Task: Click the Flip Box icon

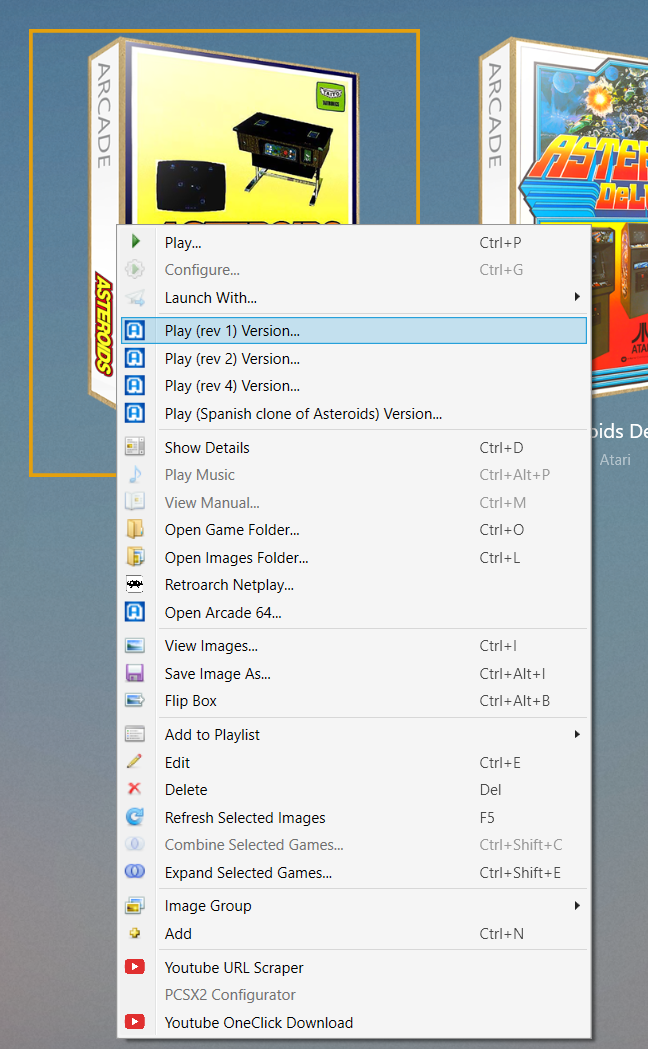Action: click(x=135, y=700)
